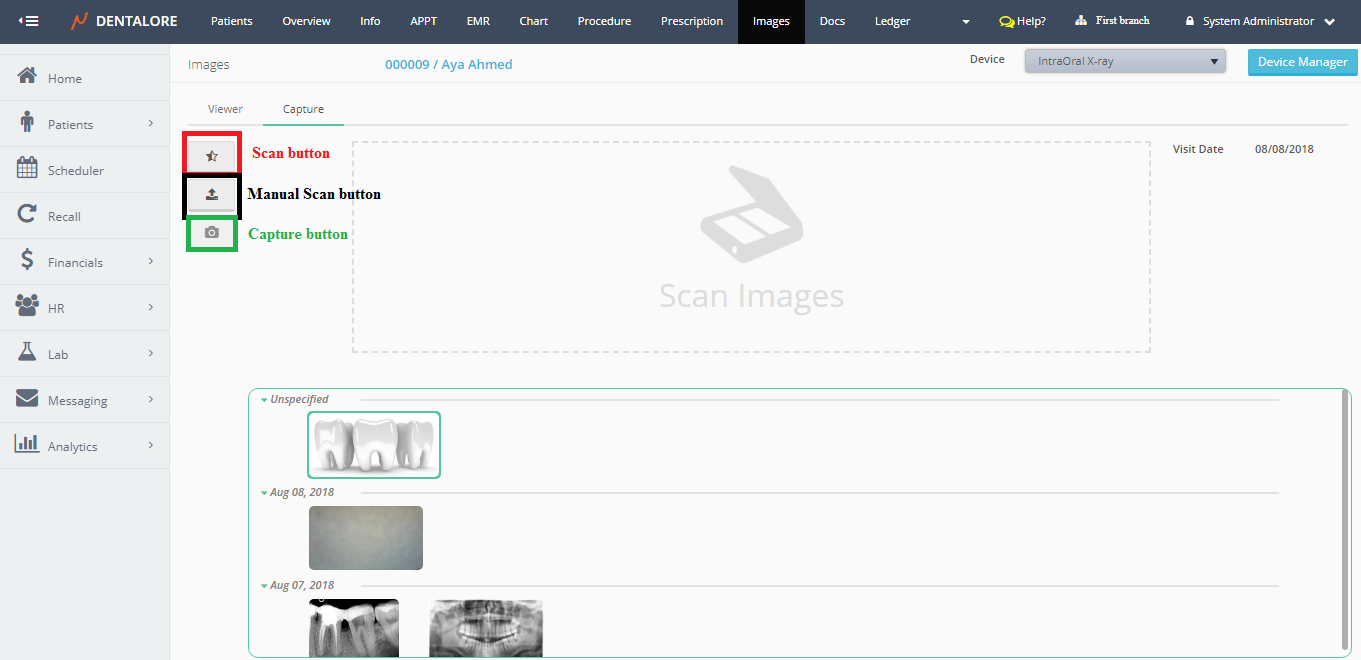The image size is (1361, 660).
Task: Switch to the Viewer tab
Action: 225,109
